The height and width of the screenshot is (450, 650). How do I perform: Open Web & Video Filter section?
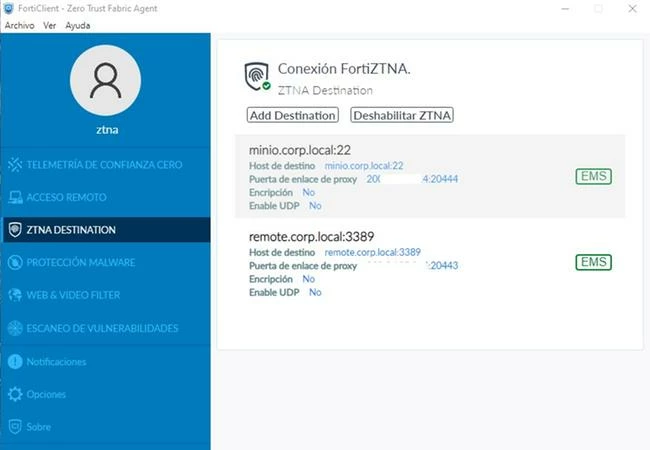tap(105, 295)
